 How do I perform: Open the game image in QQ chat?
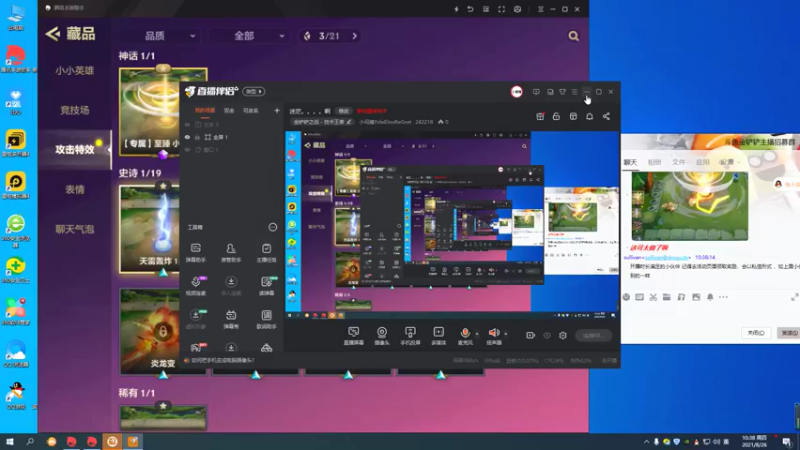[690, 206]
